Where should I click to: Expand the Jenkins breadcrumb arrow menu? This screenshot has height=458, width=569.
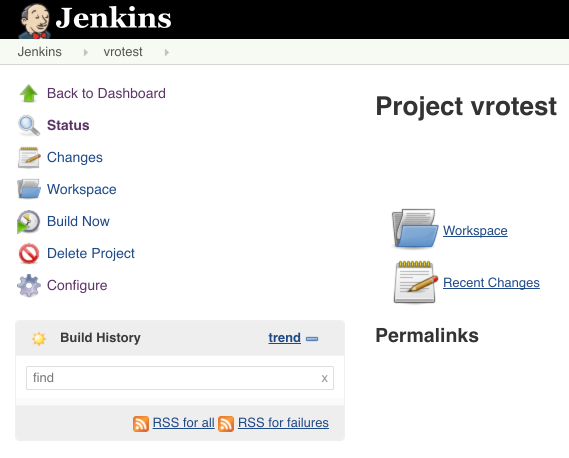point(86,52)
